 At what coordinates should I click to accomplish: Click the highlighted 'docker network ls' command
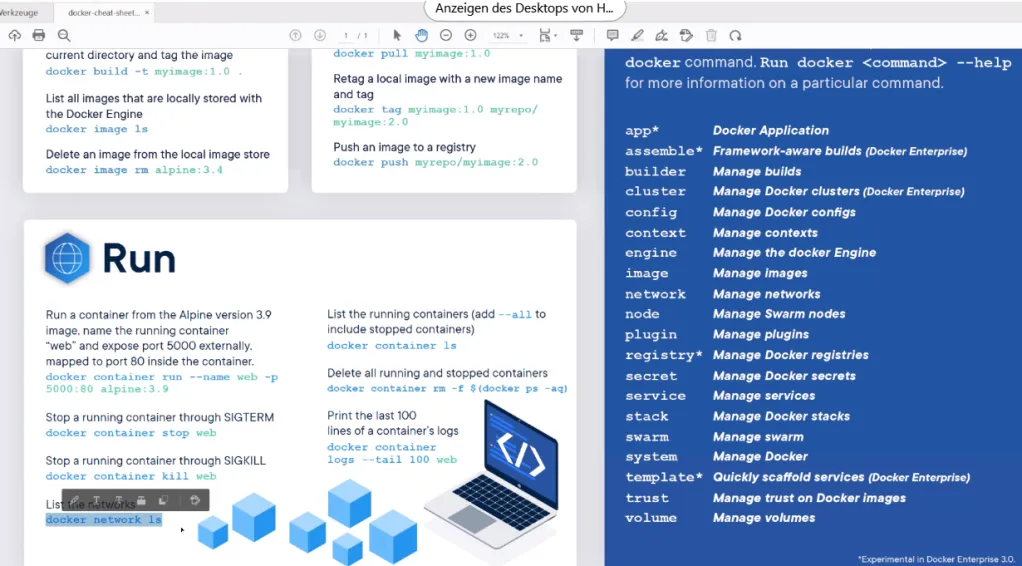click(x=104, y=520)
